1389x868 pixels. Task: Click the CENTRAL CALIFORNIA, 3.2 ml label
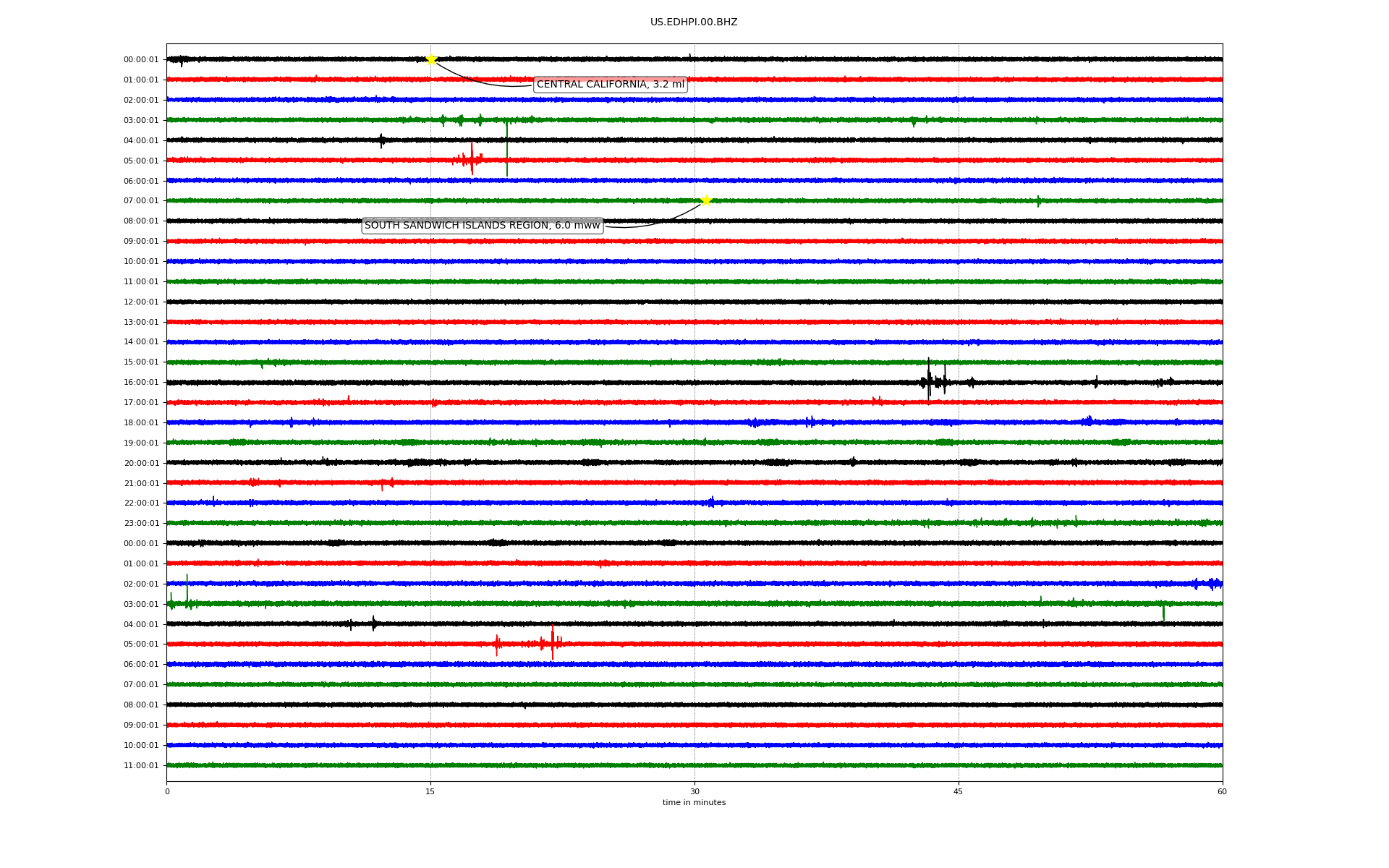point(610,85)
